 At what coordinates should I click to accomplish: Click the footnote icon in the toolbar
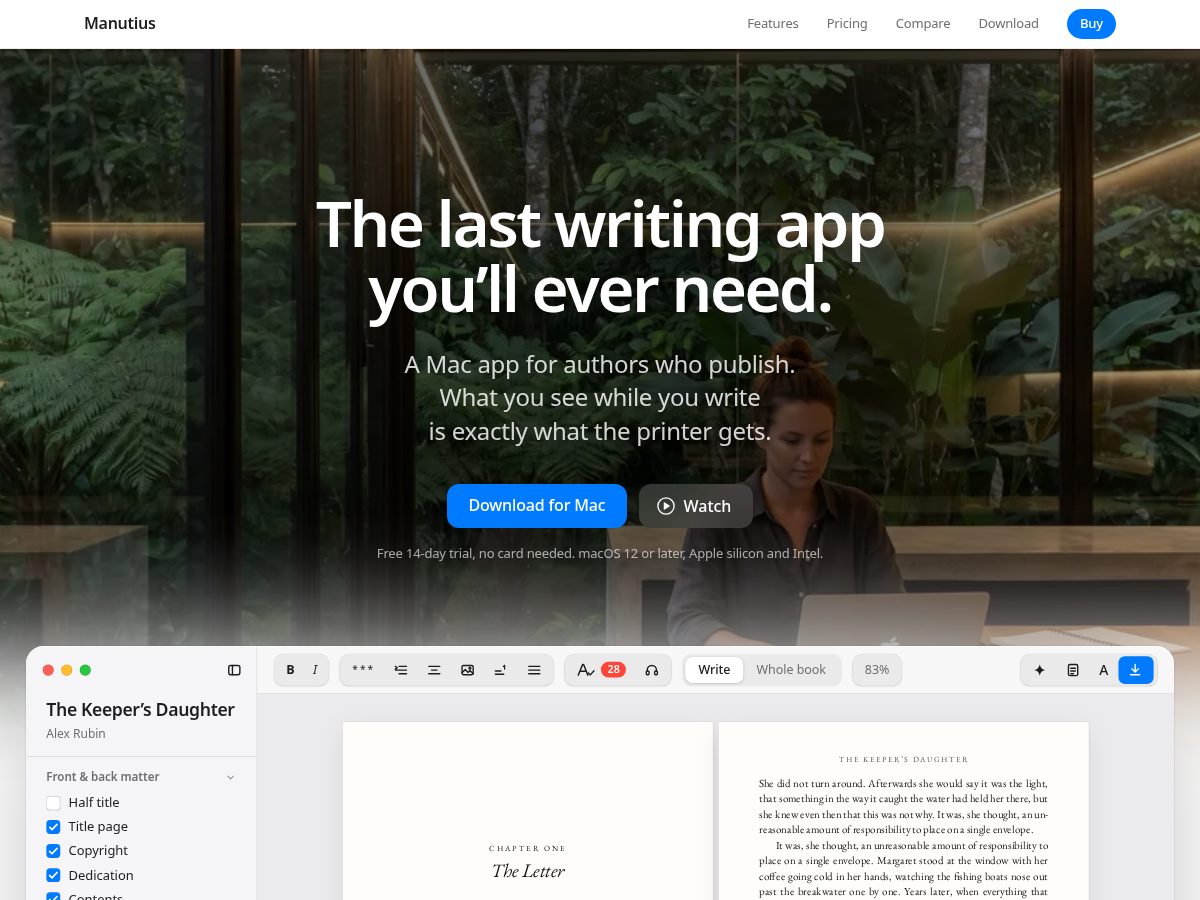500,670
